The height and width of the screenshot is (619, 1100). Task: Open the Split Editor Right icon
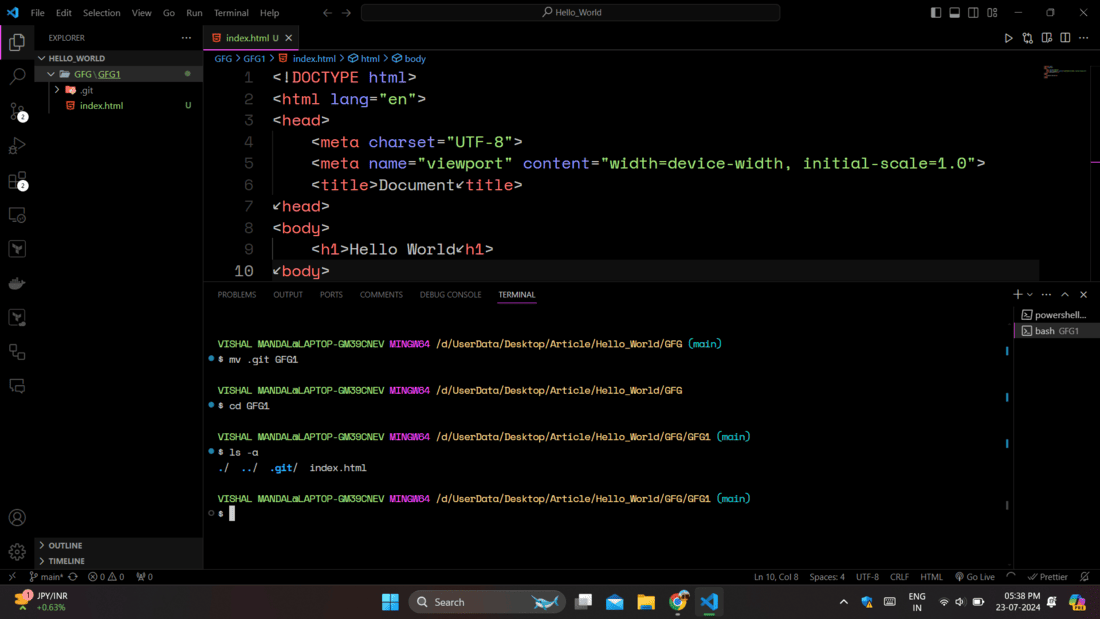pyautogui.click(x=1065, y=38)
